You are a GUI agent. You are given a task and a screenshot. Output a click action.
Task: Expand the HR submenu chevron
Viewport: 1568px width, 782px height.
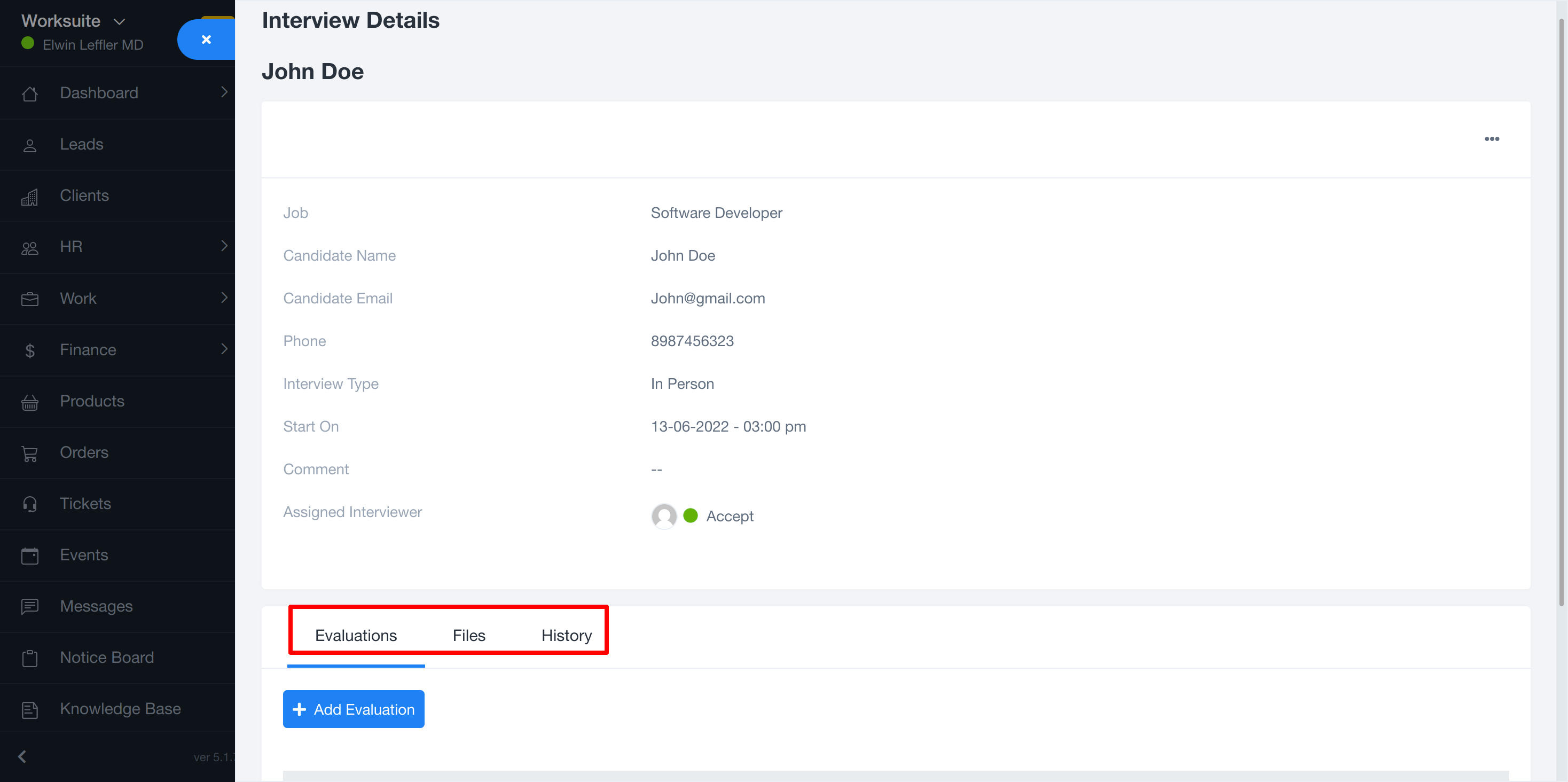pos(224,246)
